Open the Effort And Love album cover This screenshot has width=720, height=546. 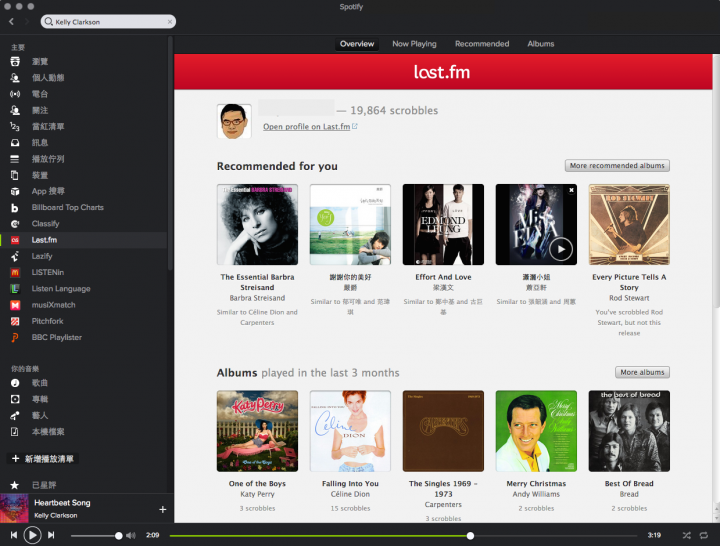443,225
